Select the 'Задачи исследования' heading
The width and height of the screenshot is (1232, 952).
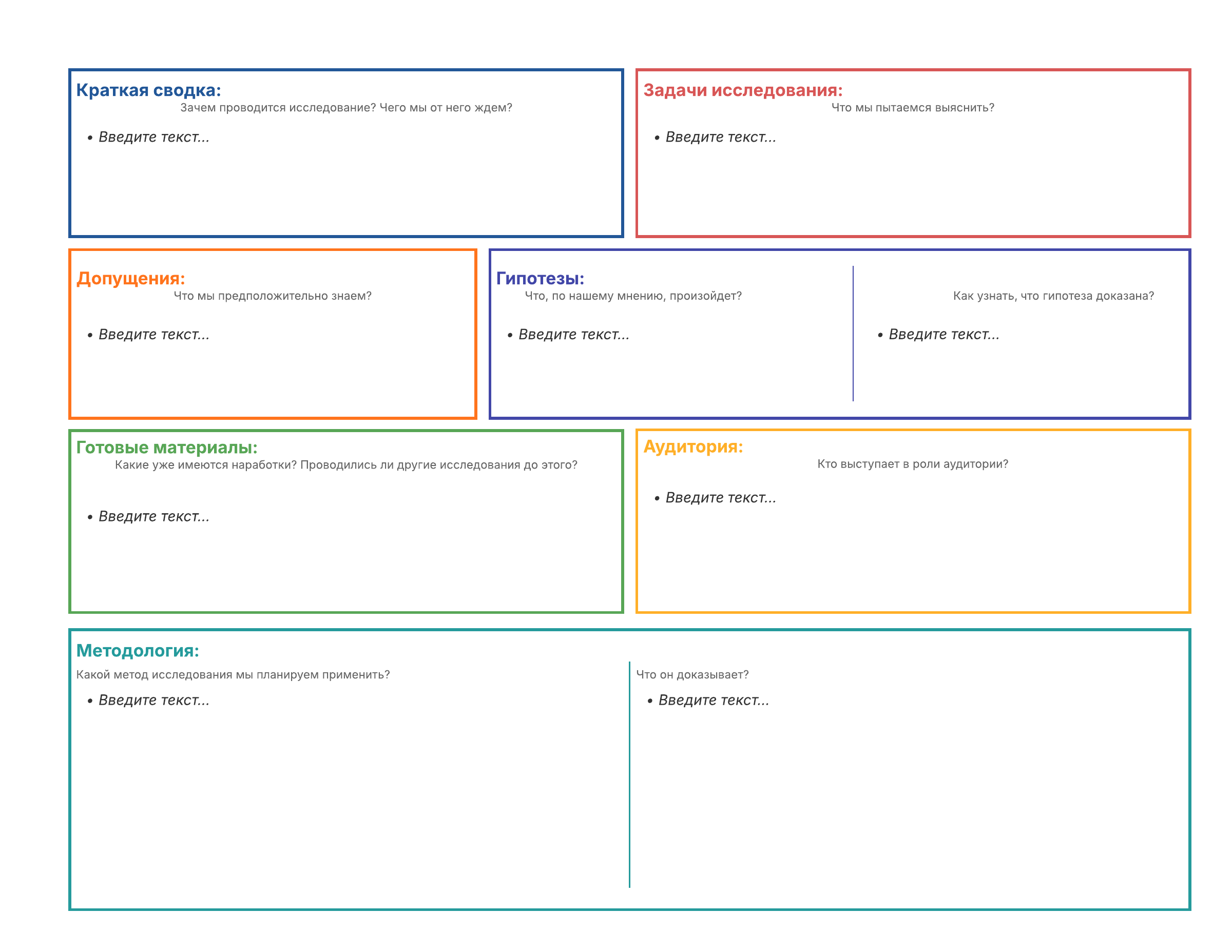click(x=742, y=90)
